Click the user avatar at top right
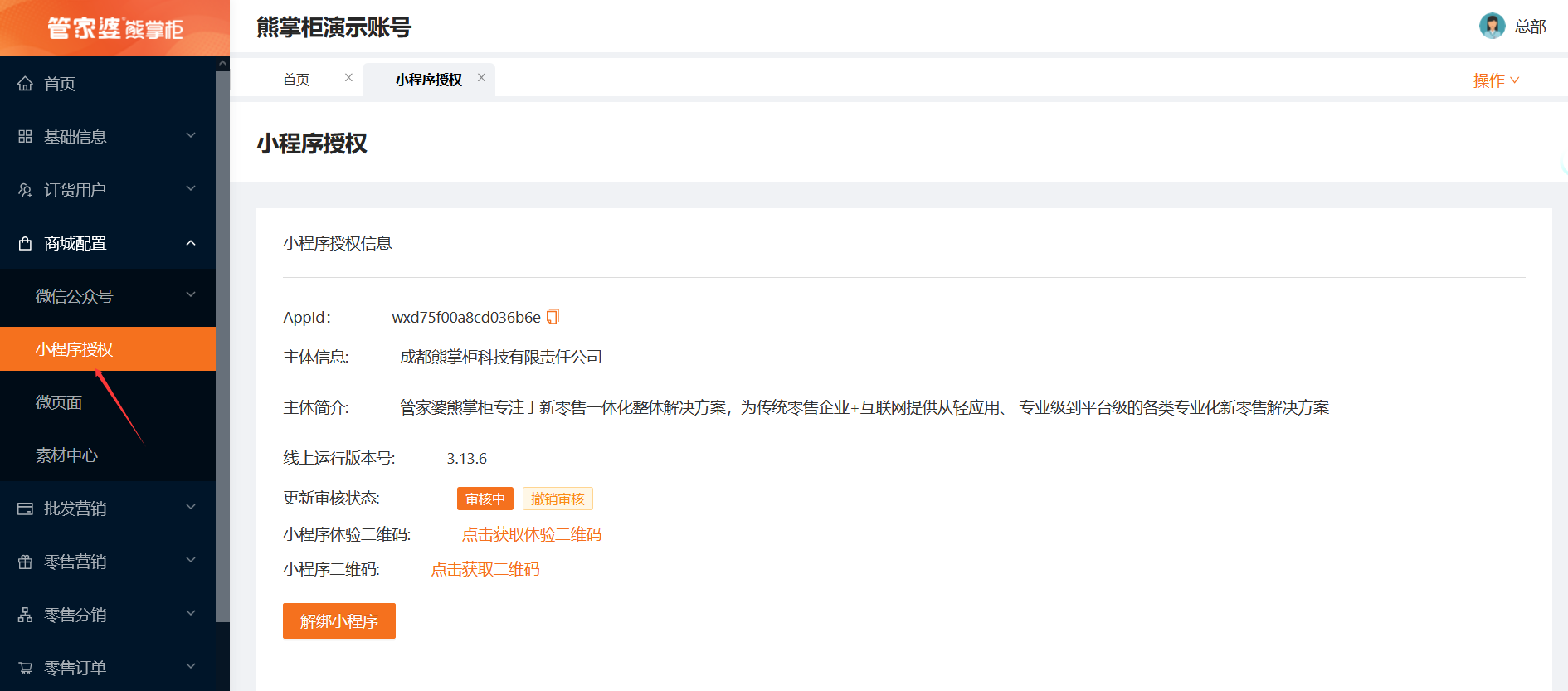1568x691 pixels. tap(1492, 26)
